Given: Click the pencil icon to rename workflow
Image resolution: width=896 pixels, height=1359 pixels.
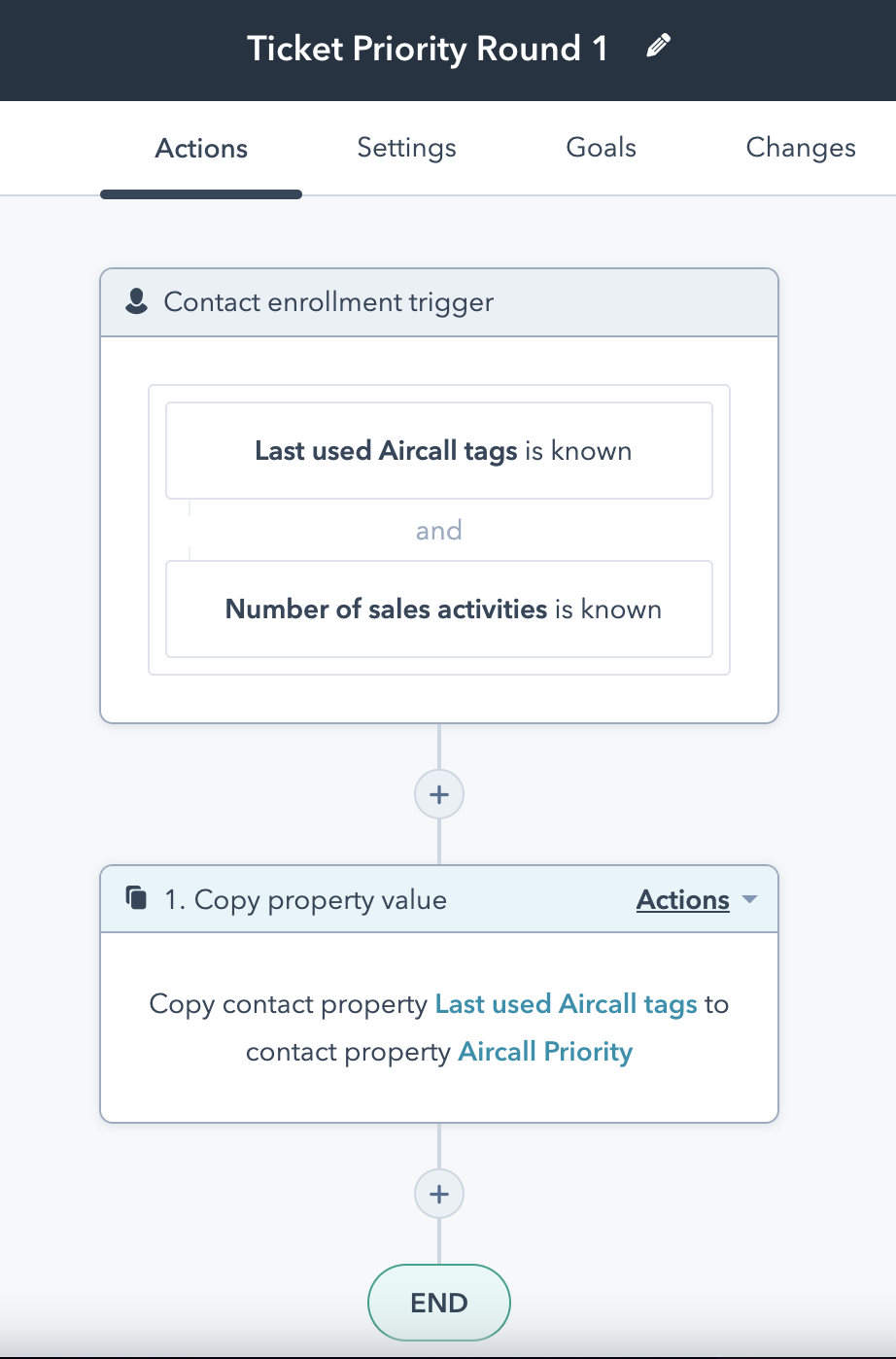Looking at the screenshot, I should pos(659,47).
